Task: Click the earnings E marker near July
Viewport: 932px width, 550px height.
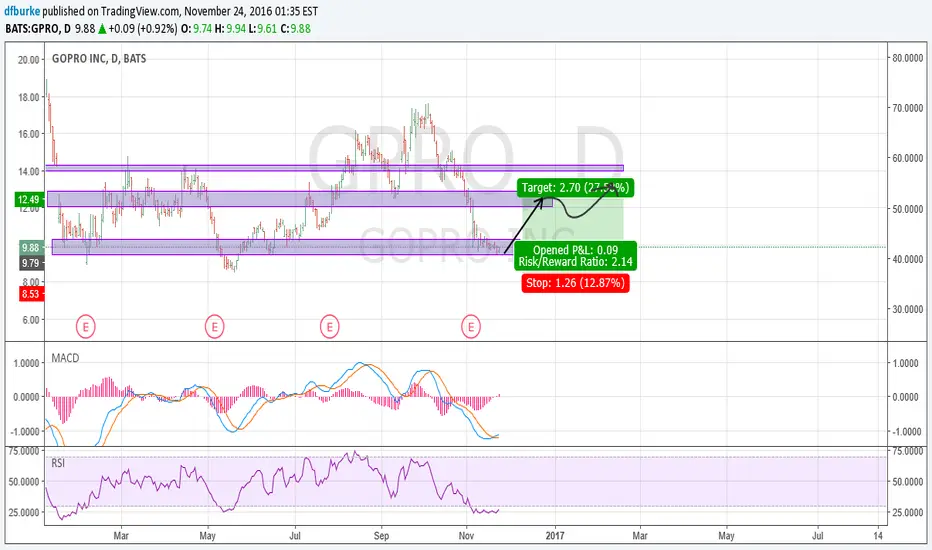Action: [x=329, y=327]
